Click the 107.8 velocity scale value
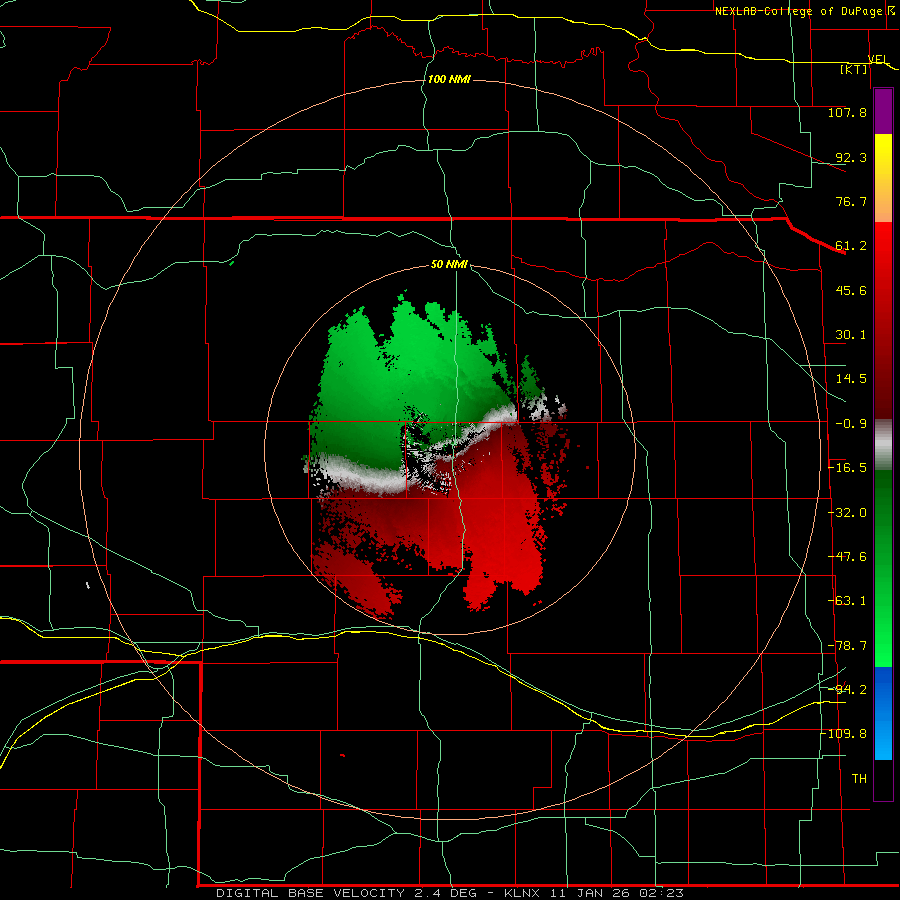 (847, 112)
